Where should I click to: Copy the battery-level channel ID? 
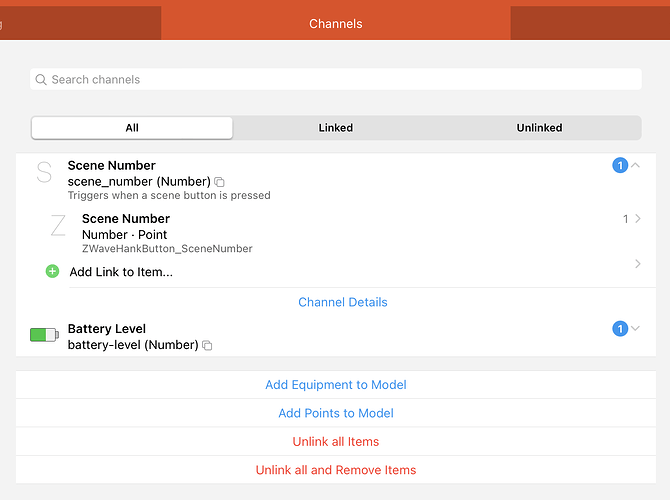pos(207,346)
